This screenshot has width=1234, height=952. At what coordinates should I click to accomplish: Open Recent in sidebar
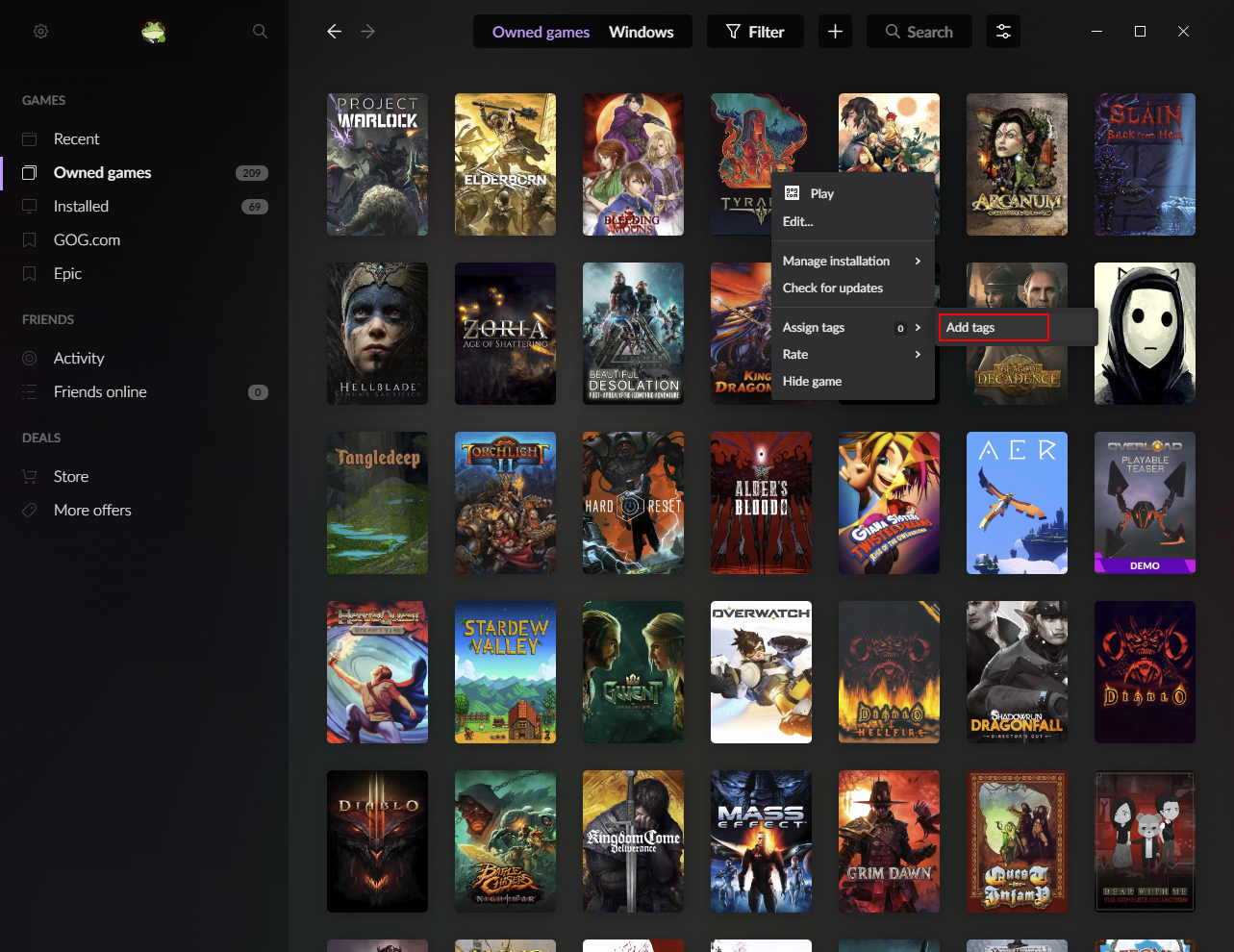point(76,139)
